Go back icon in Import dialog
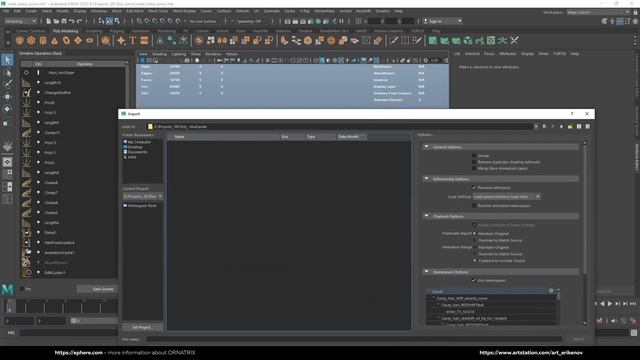The width and height of the screenshot is (640, 360). [544, 127]
